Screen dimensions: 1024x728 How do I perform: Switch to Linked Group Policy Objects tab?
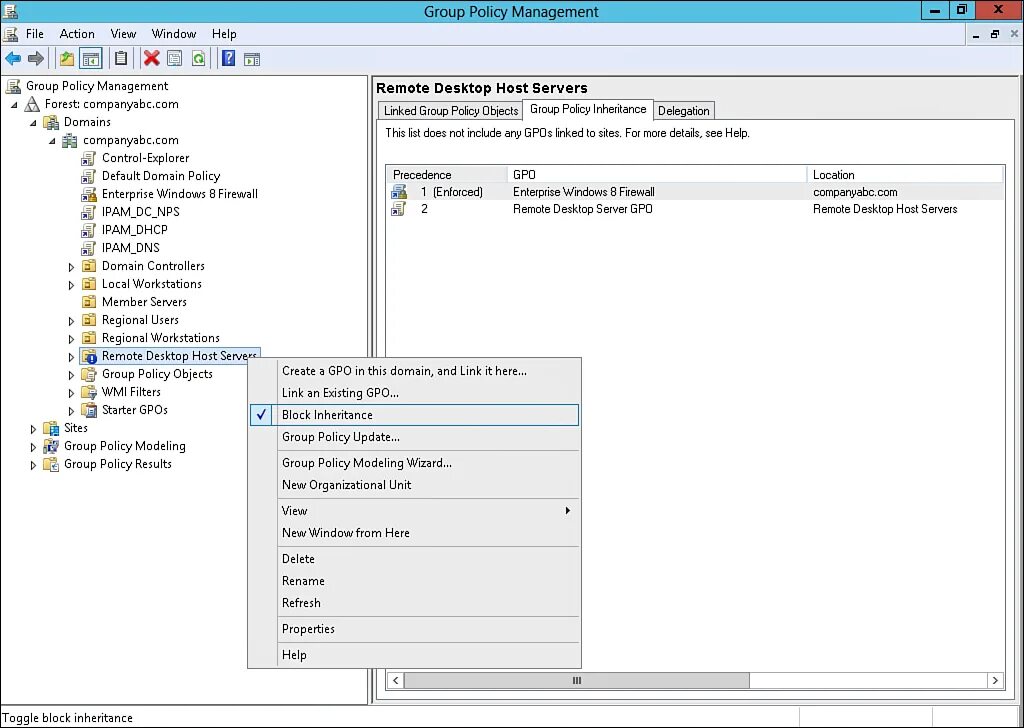(451, 110)
